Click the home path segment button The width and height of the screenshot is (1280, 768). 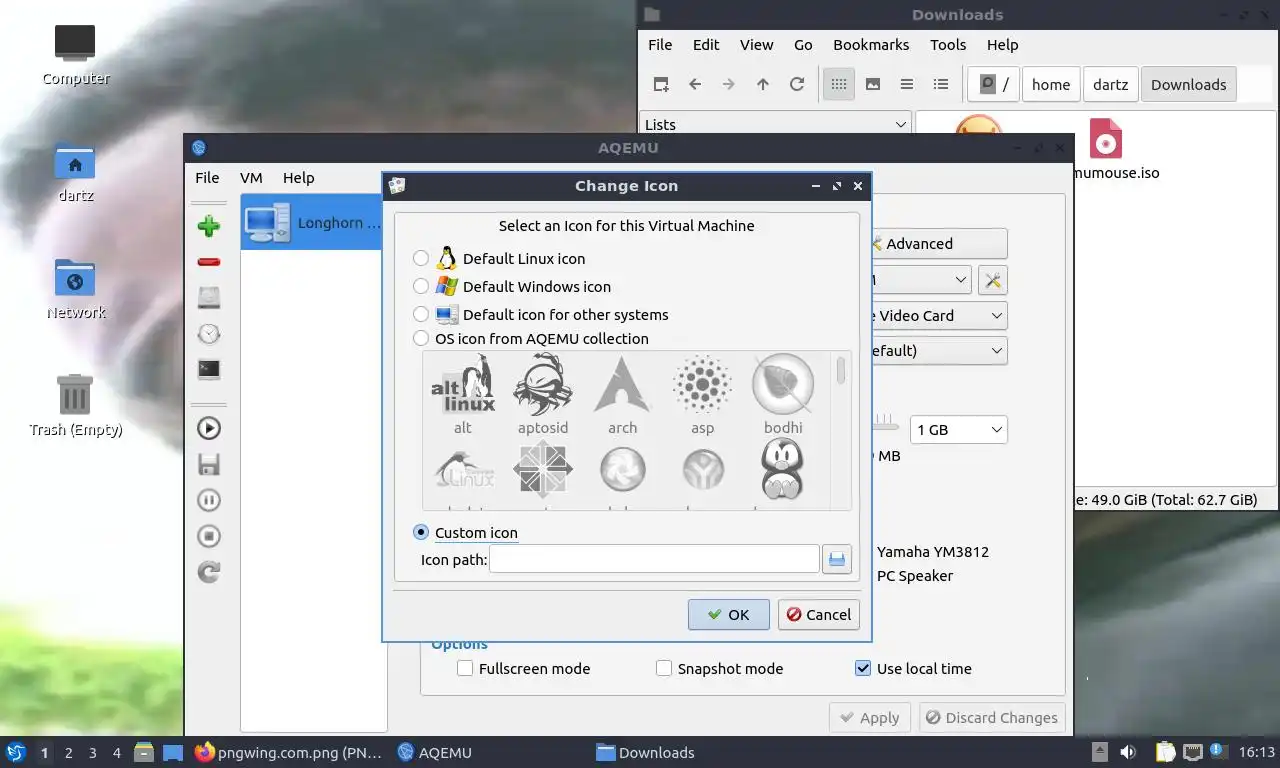click(x=1051, y=84)
